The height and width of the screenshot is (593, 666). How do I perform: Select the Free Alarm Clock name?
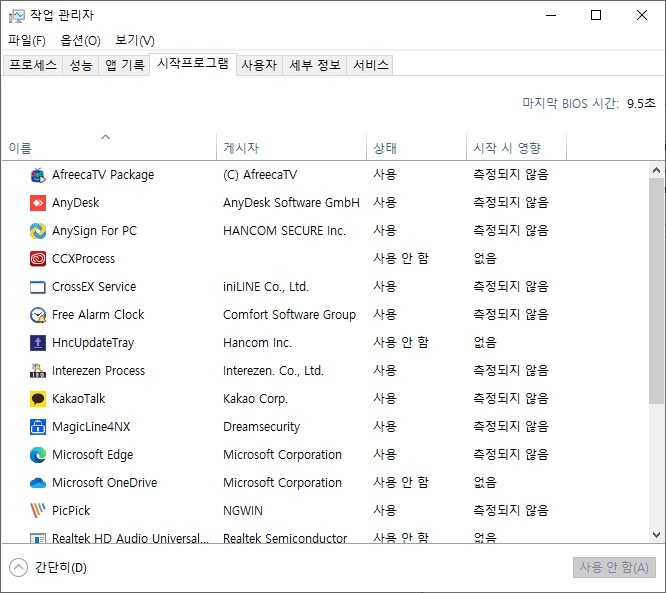pos(98,315)
